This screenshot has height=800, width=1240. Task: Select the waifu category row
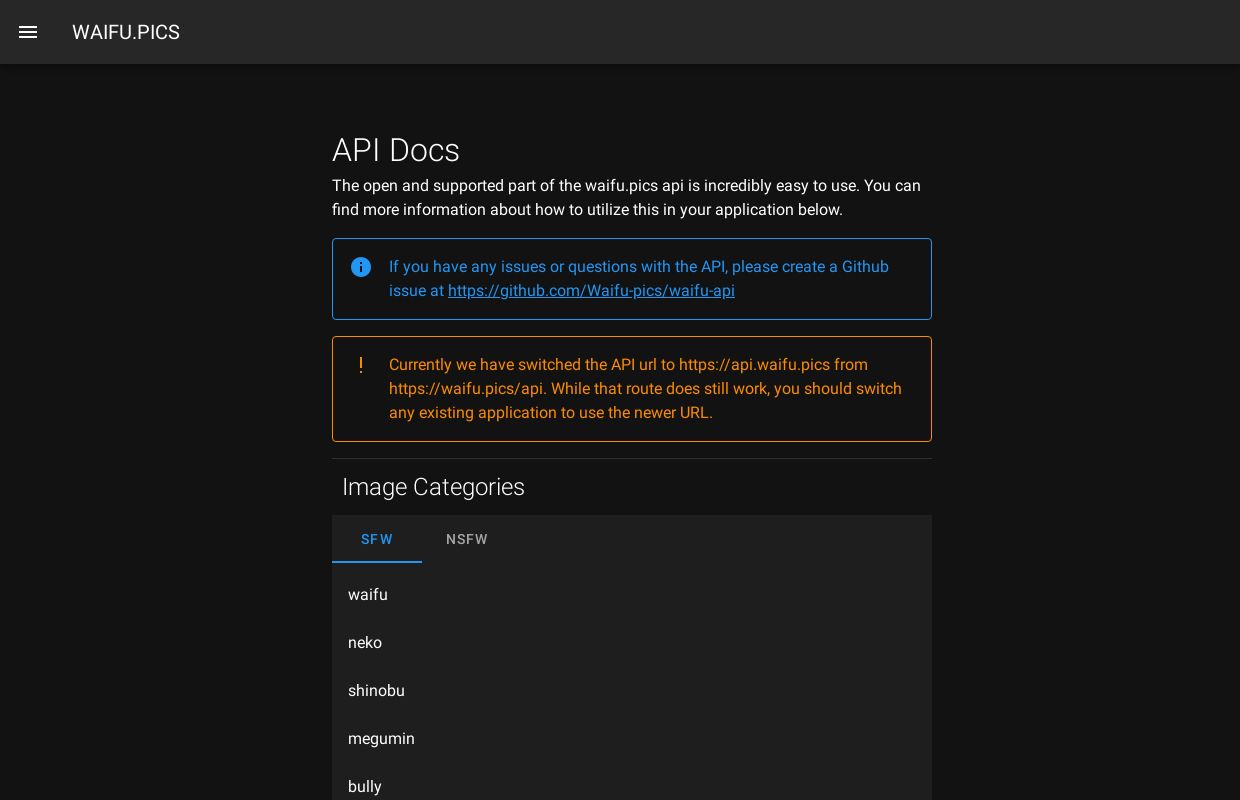632,594
